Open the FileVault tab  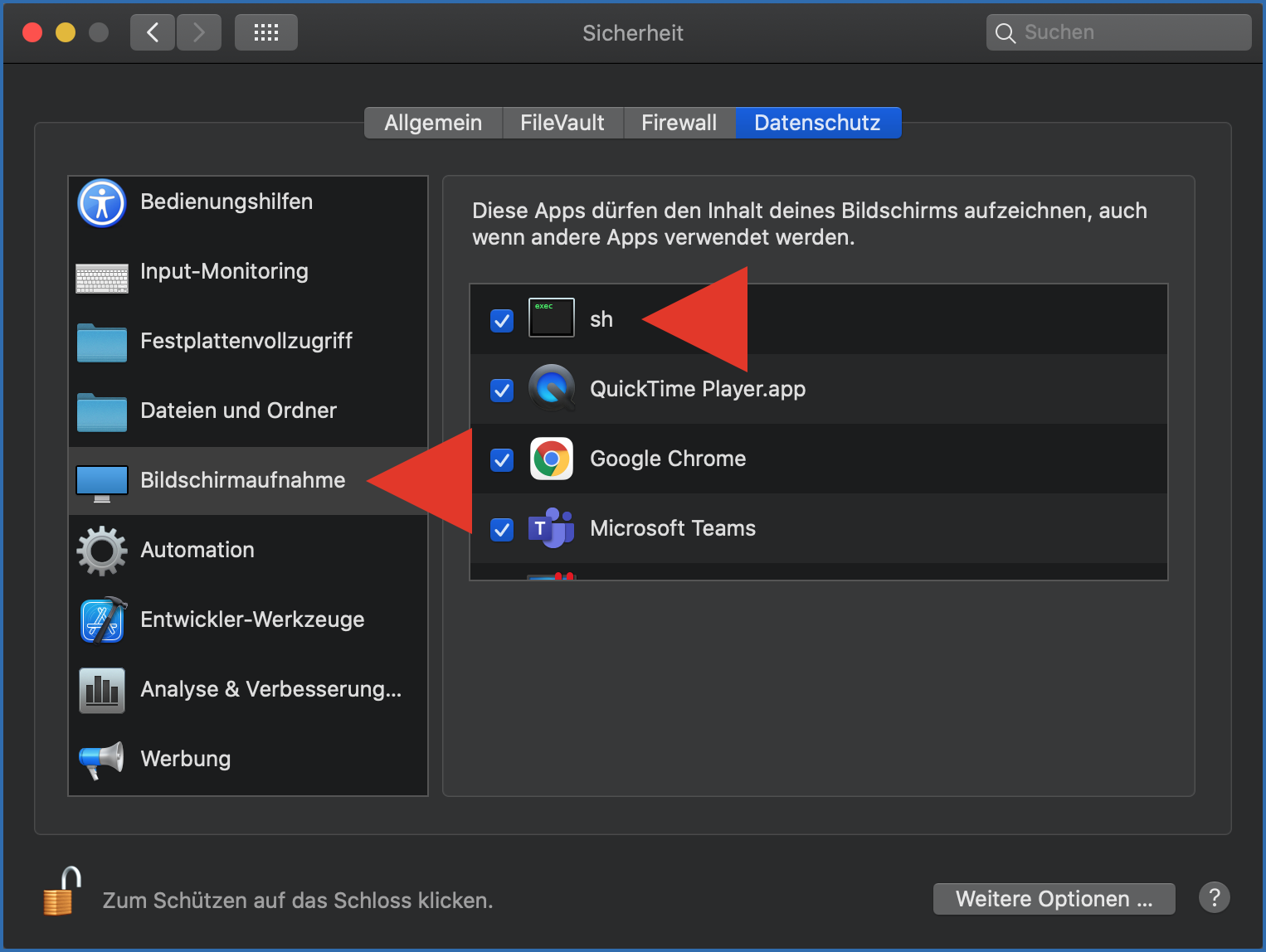(562, 123)
